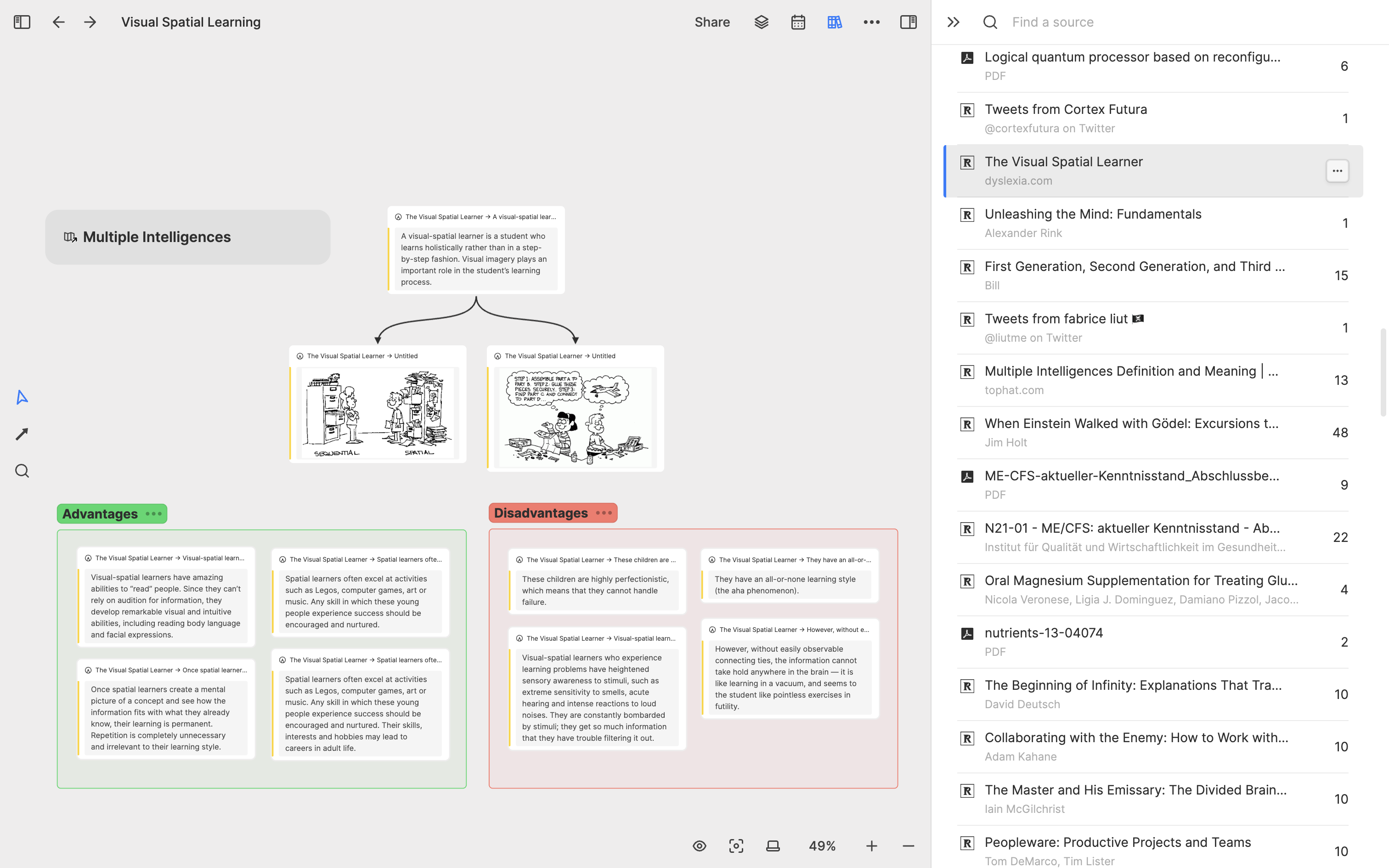Screen dimensions: 1389x868
Task: Select the arrow connector tool
Action: pyautogui.click(x=22, y=434)
